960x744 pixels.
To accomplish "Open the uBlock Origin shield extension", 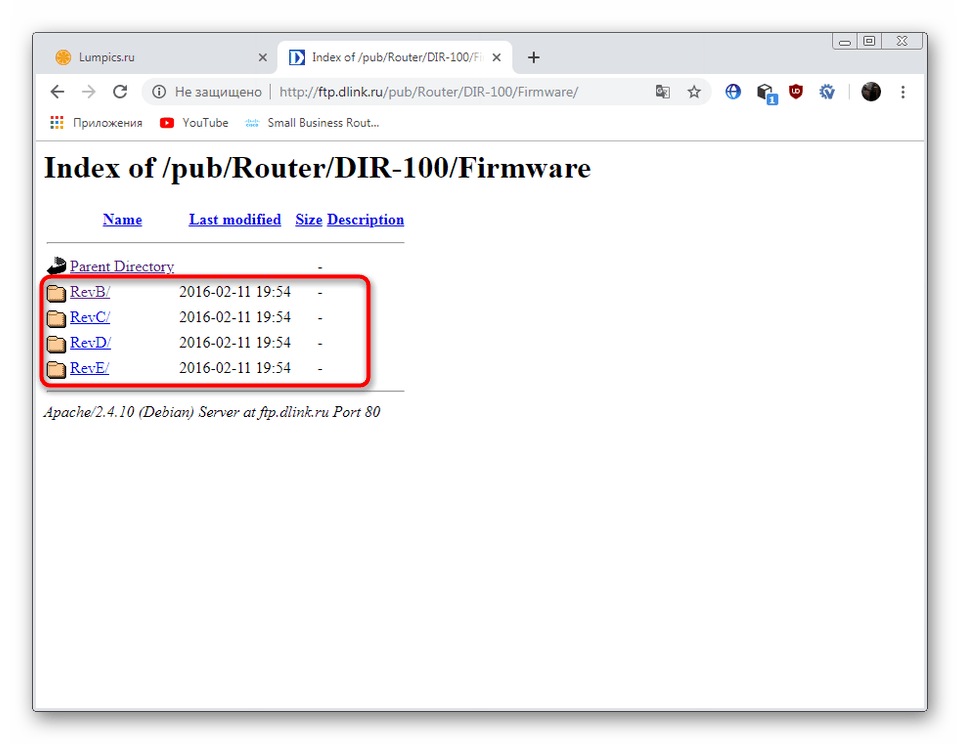I will [x=796, y=92].
